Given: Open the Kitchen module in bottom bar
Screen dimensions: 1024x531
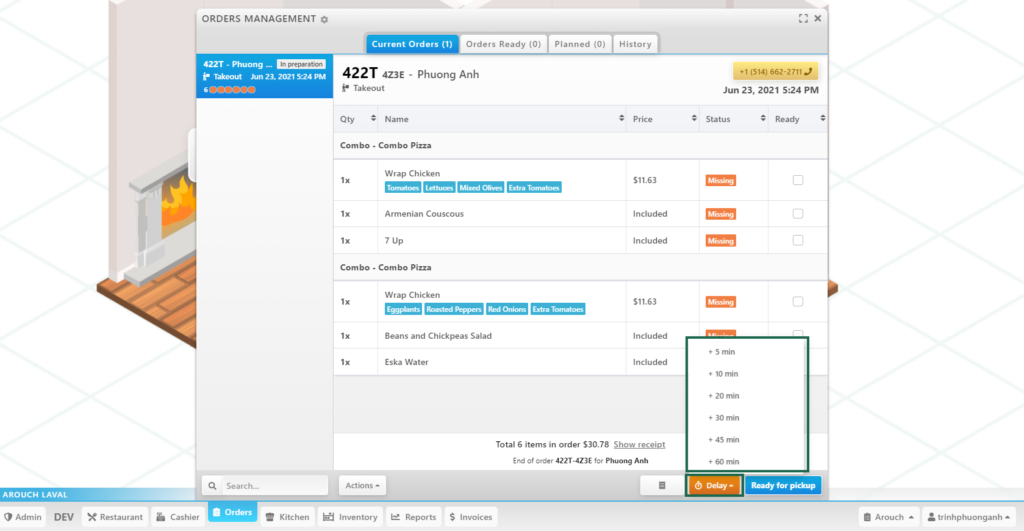Looking at the screenshot, I should [287, 517].
